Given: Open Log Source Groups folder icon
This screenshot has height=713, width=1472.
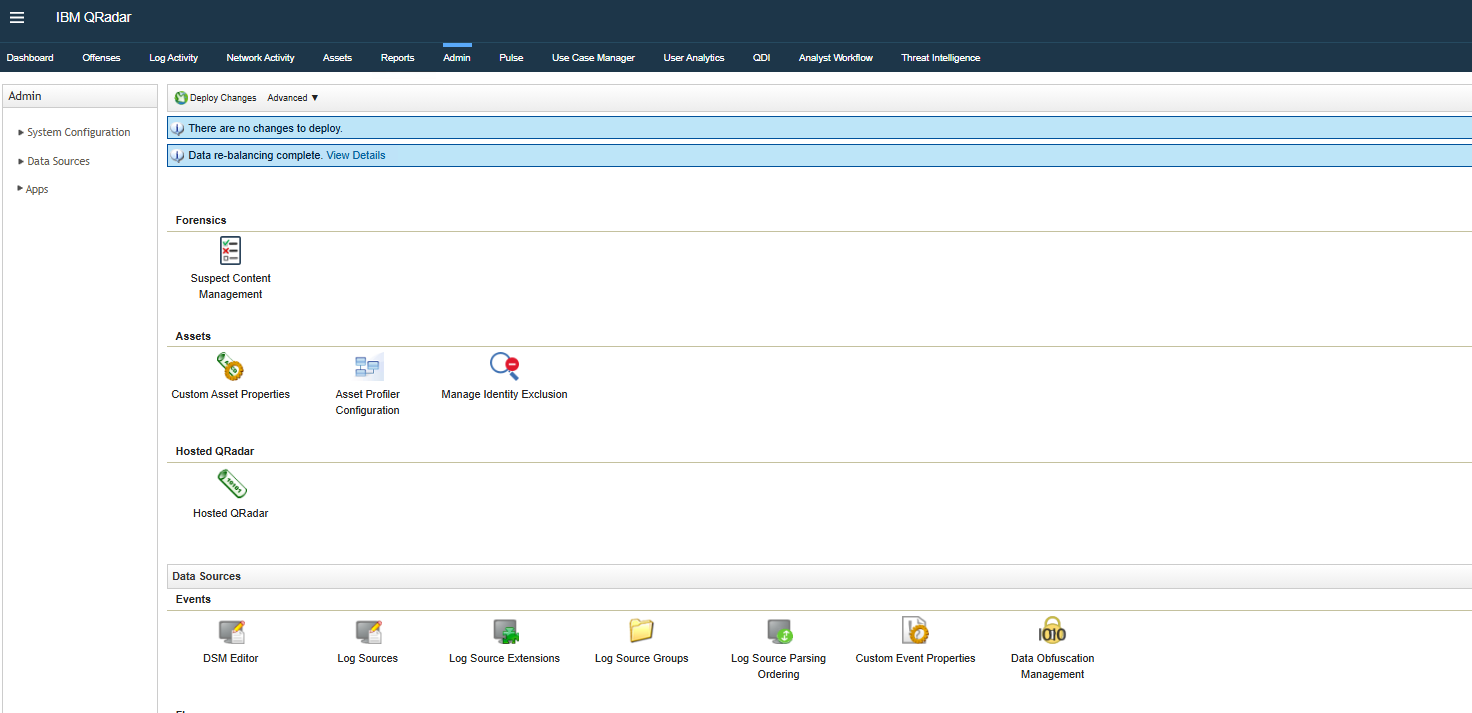Looking at the screenshot, I should 641,630.
